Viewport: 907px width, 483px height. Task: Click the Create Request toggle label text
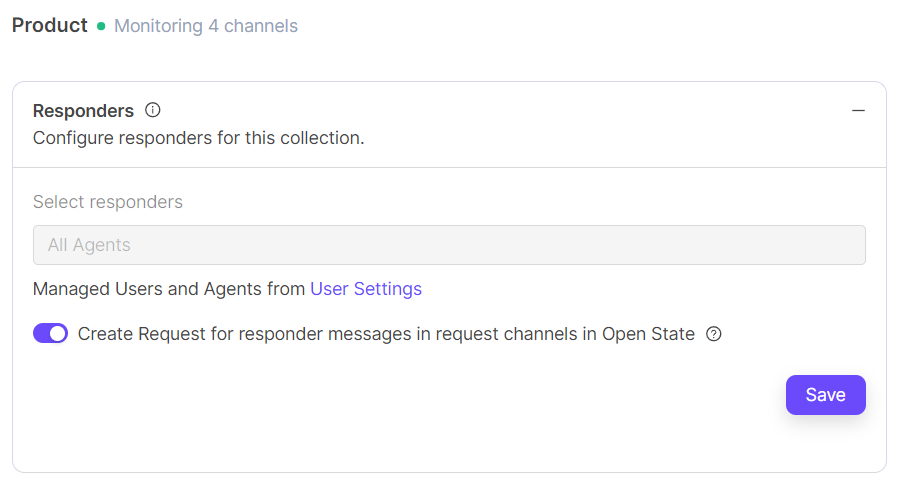click(386, 334)
